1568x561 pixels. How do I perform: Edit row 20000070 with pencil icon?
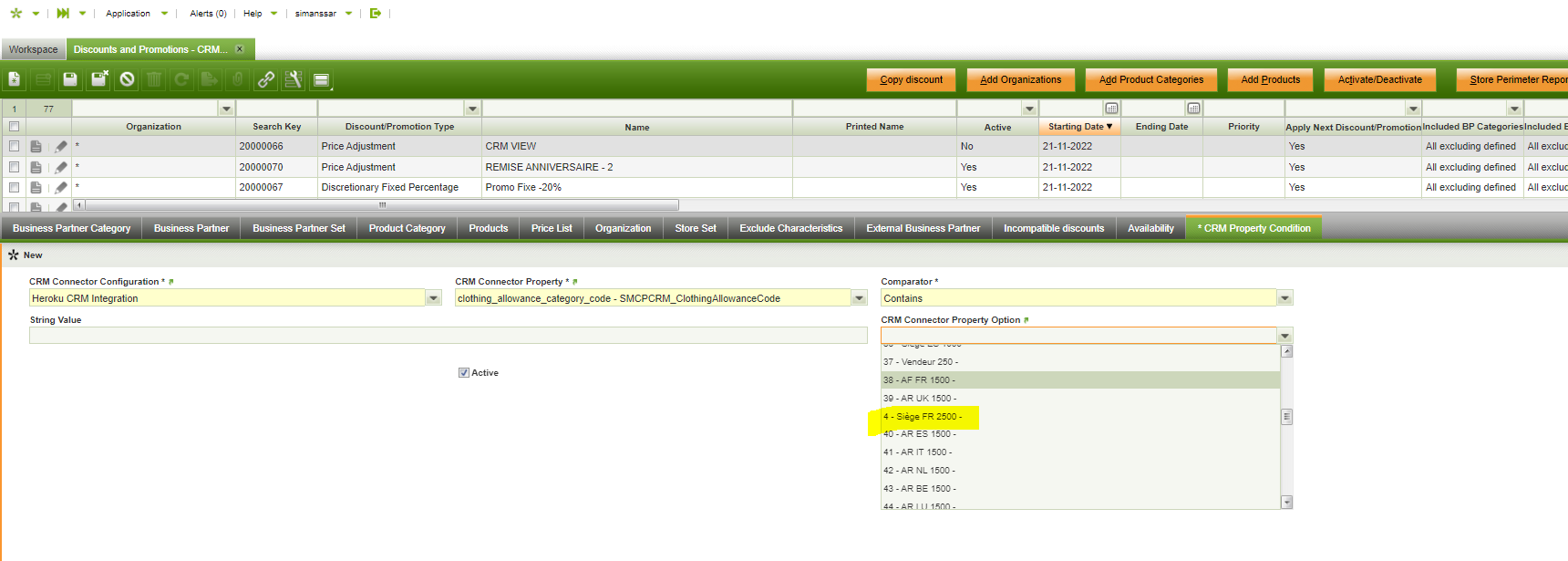tap(60, 167)
